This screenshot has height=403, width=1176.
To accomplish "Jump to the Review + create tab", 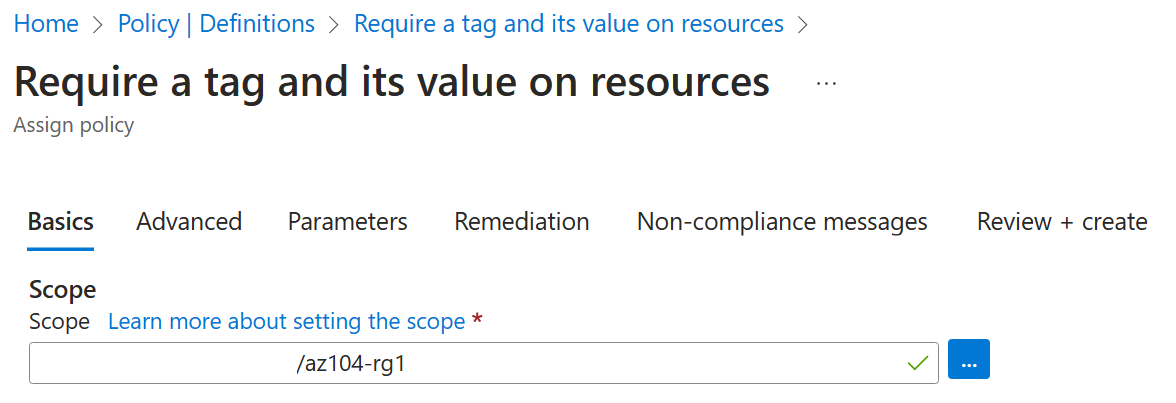I will [1061, 221].
